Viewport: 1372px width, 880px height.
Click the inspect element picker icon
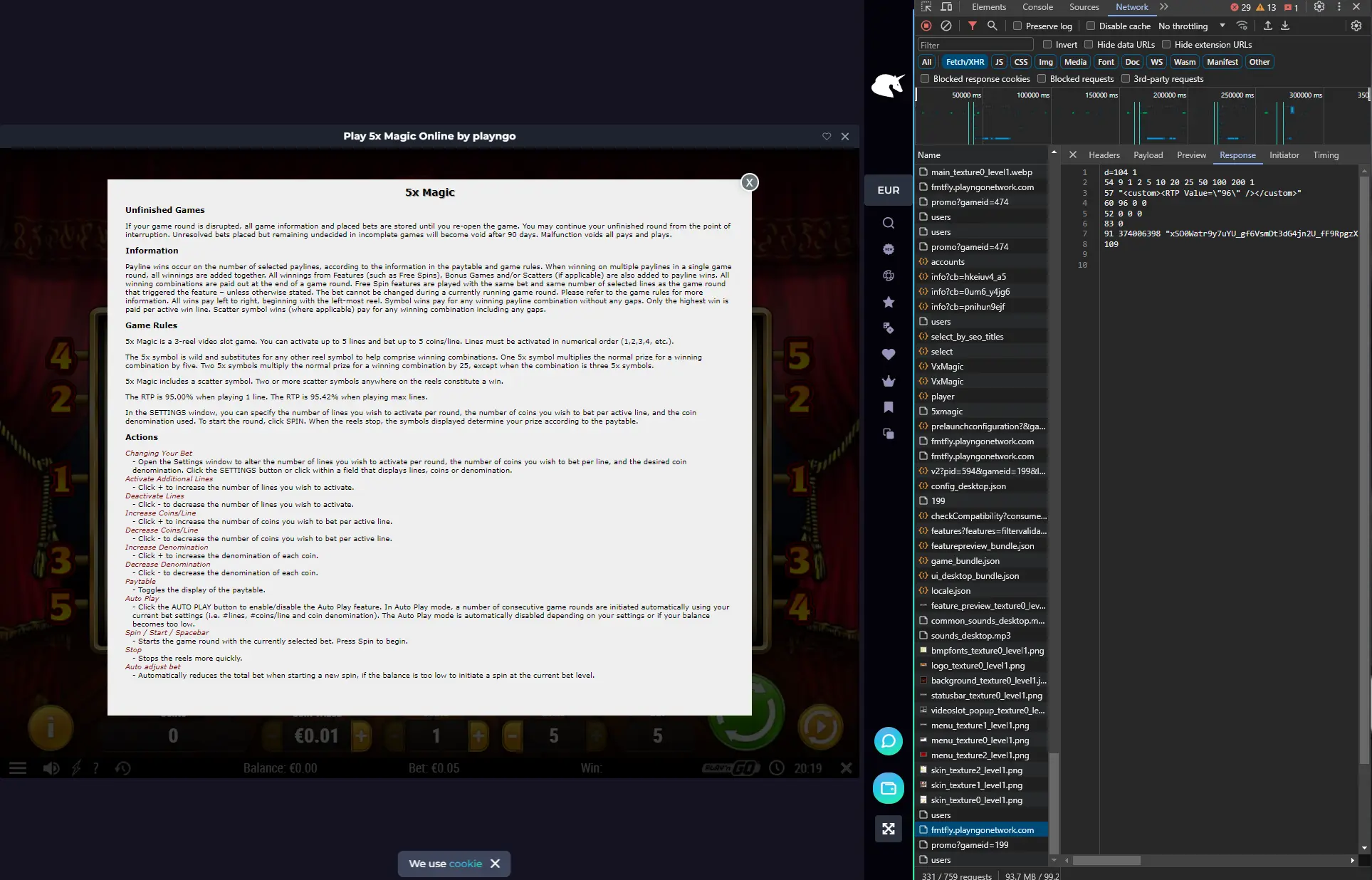[x=926, y=7]
